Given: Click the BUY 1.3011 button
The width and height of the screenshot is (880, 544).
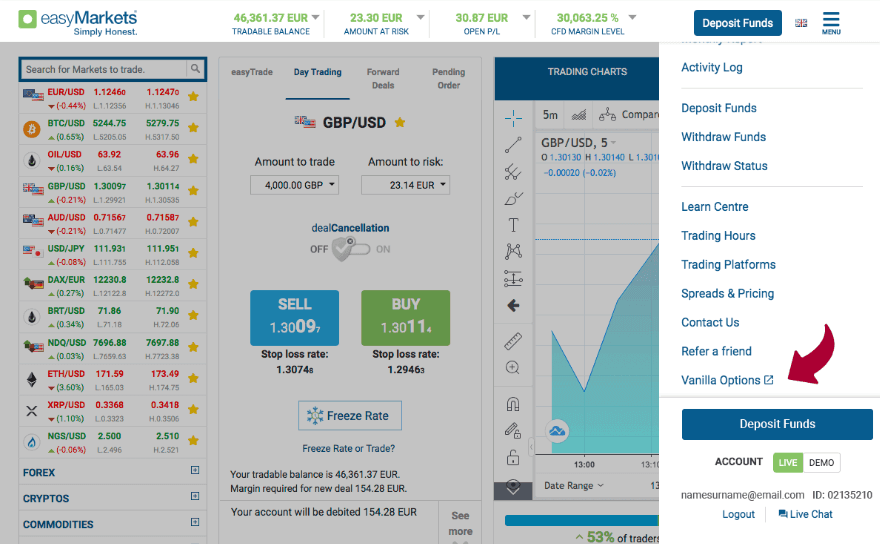Looking at the screenshot, I should pos(406,318).
